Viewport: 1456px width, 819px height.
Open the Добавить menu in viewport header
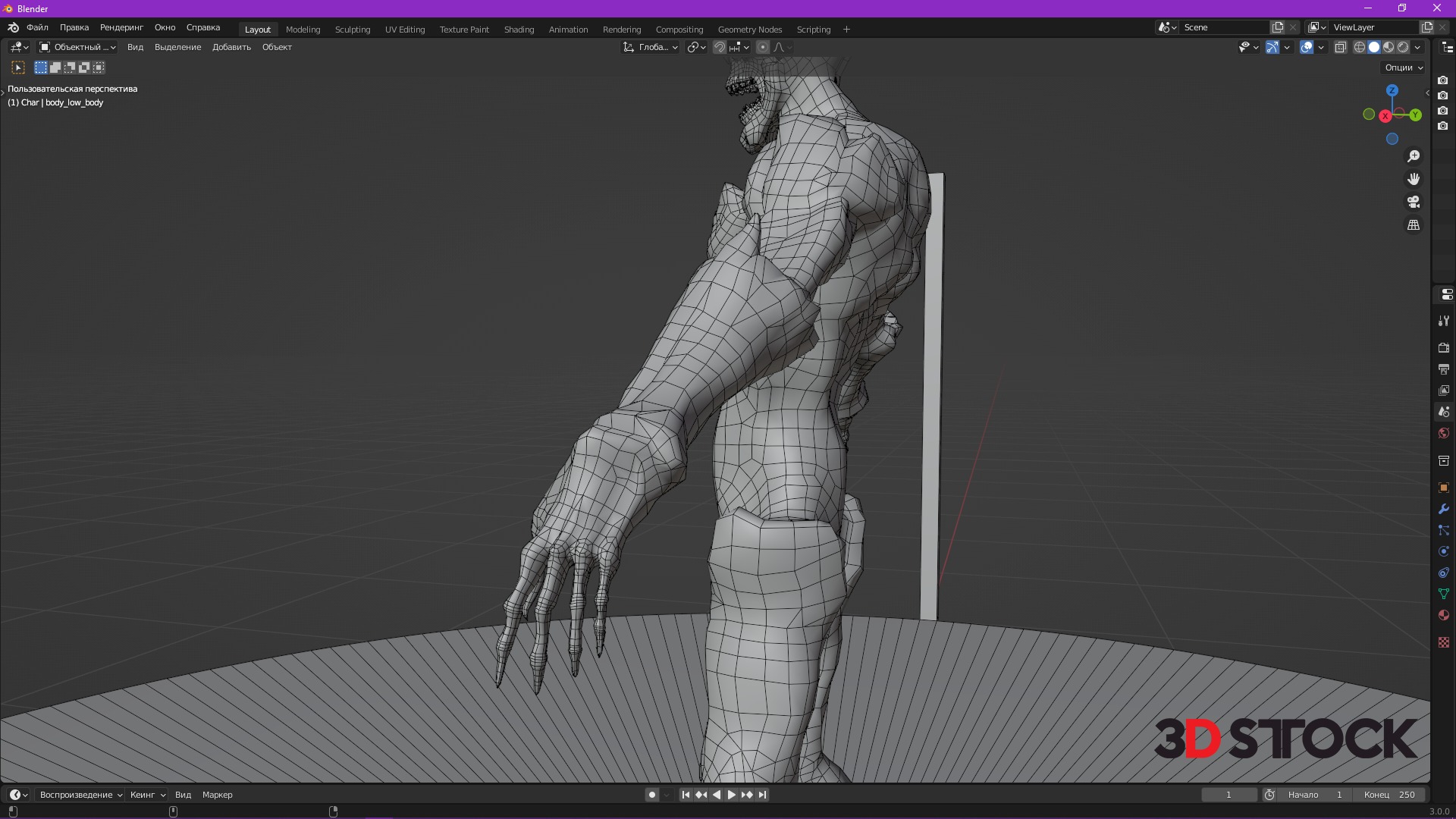pyautogui.click(x=231, y=47)
